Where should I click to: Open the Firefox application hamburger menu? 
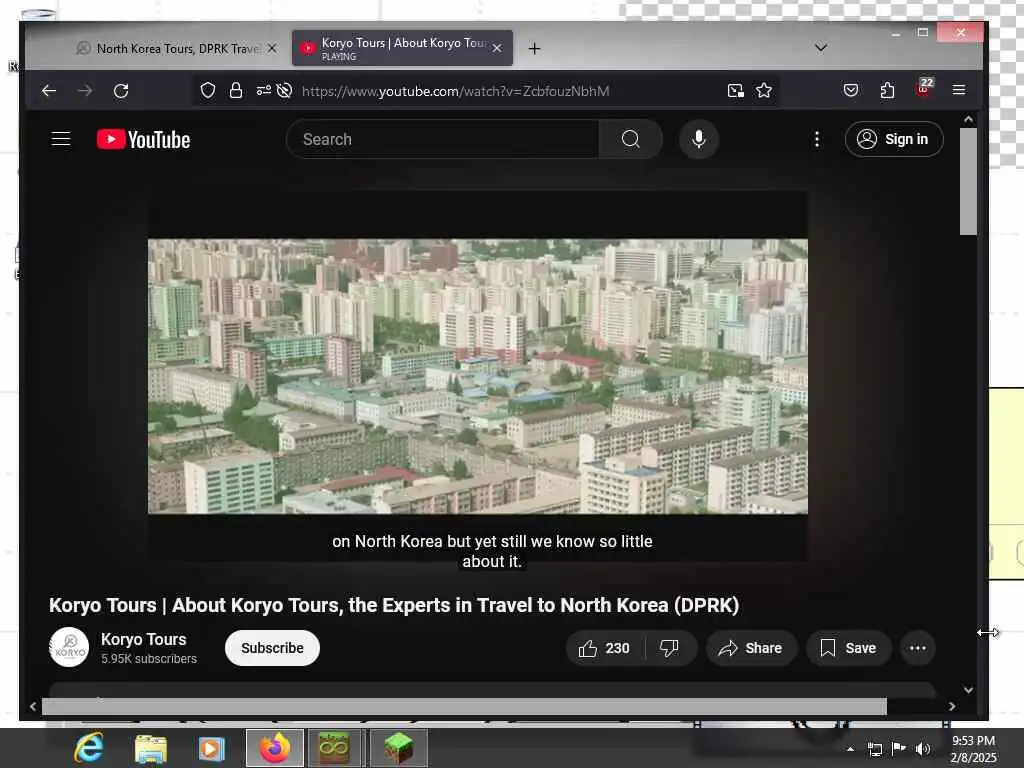pos(959,90)
